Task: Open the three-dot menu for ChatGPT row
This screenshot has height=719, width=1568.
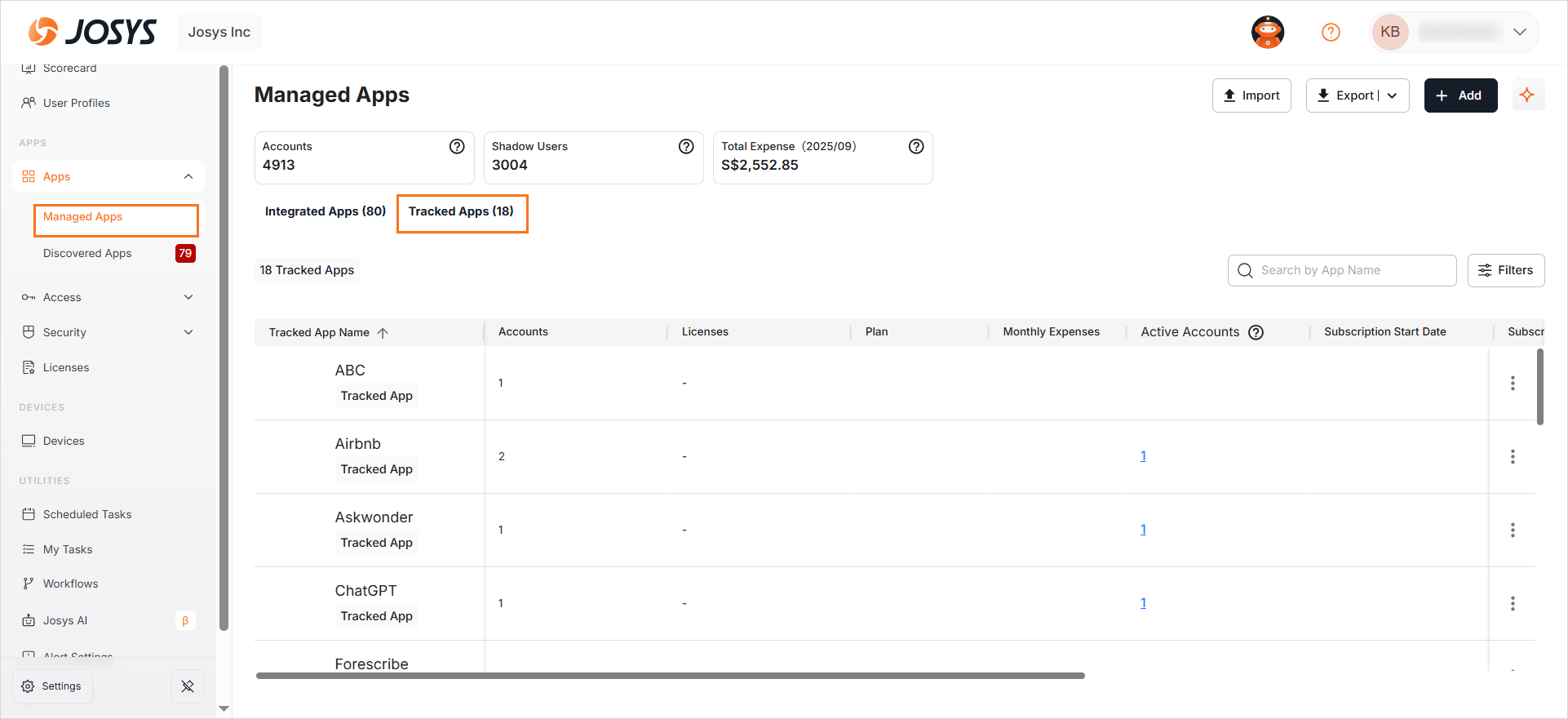Action: pos(1513,604)
